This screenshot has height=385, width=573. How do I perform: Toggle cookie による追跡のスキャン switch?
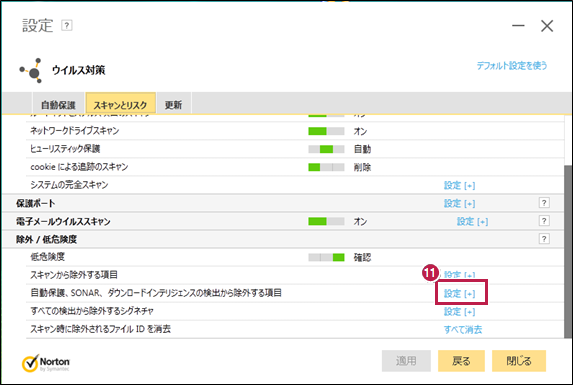pos(326,167)
